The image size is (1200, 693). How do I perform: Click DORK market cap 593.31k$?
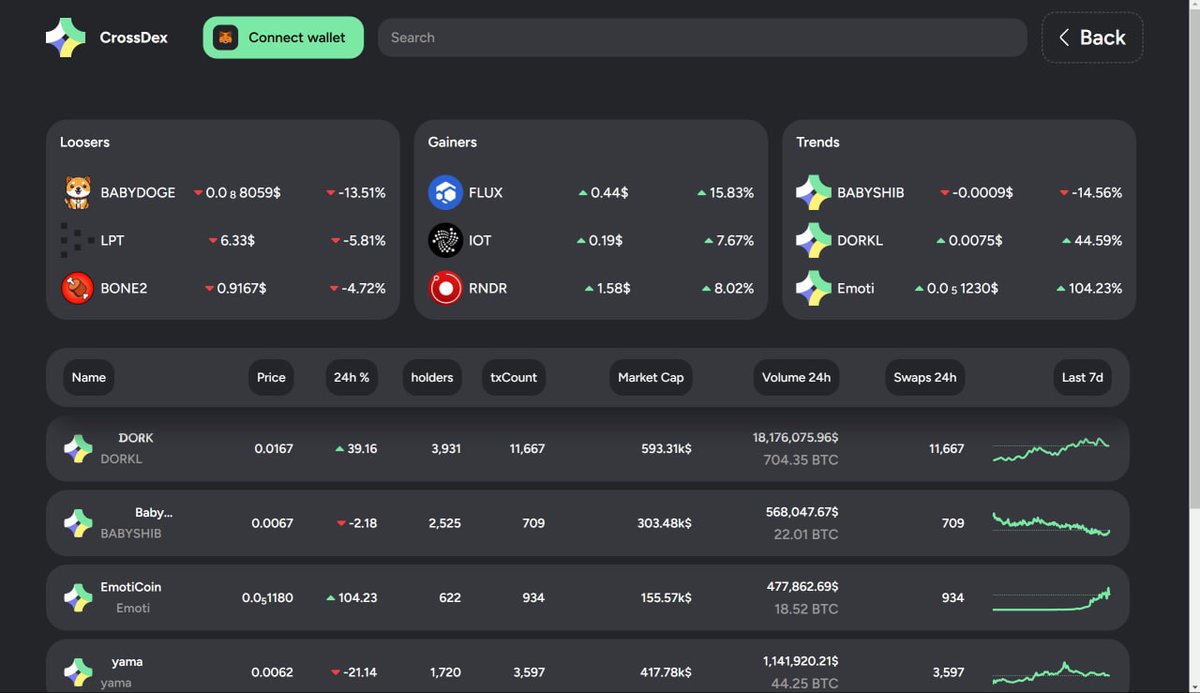(x=666, y=449)
